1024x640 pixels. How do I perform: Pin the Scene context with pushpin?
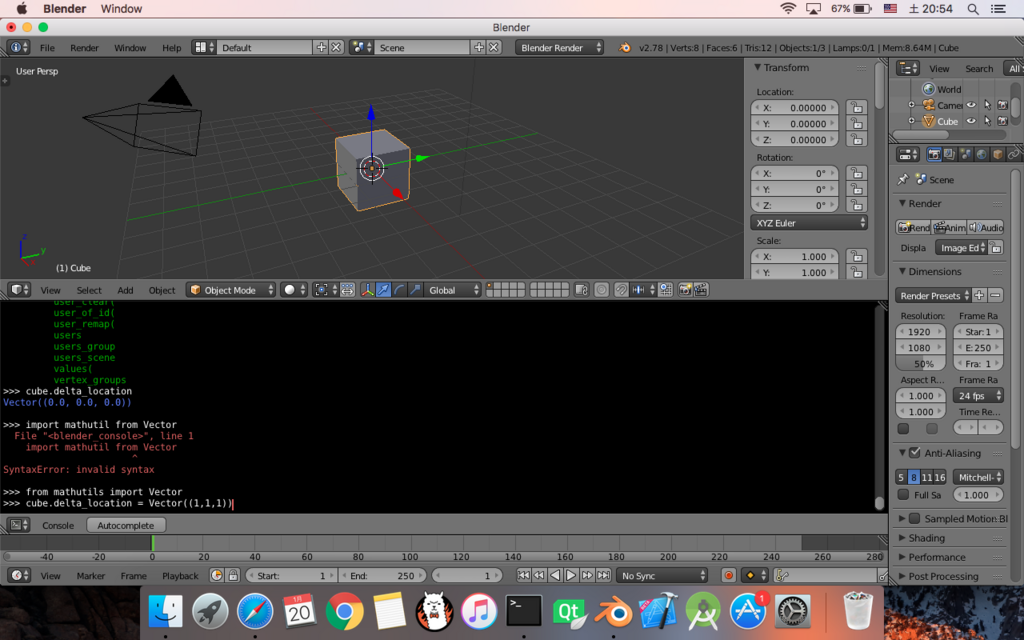tap(903, 179)
